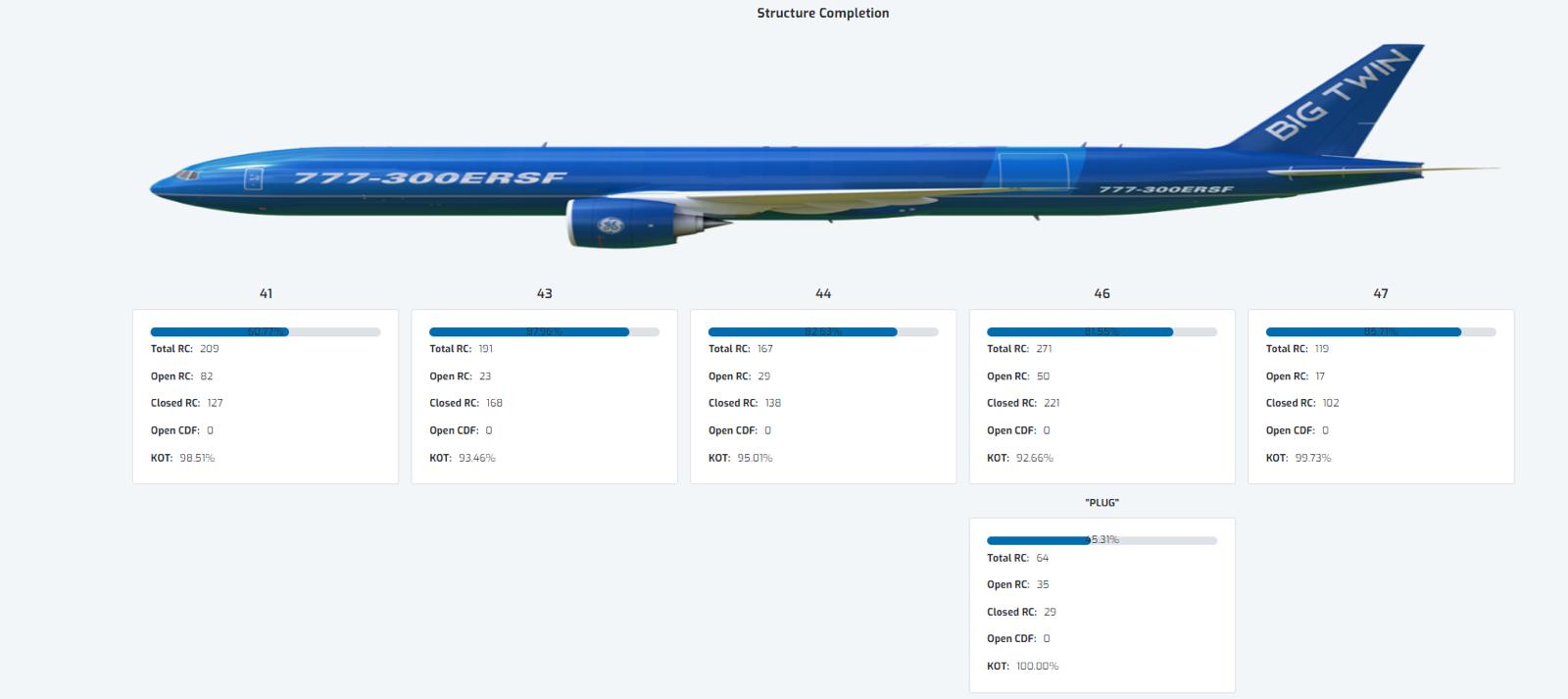Click Closed RC 102 in section 47
This screenshot has height=699, width=1568.
click(x=1303, y=403)
